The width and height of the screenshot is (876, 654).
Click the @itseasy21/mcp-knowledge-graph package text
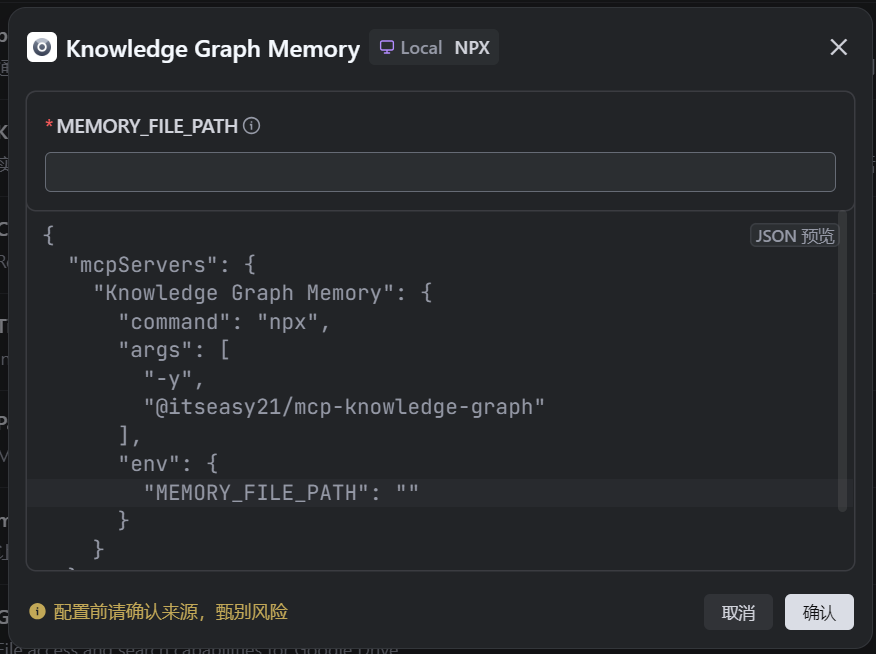345,407
